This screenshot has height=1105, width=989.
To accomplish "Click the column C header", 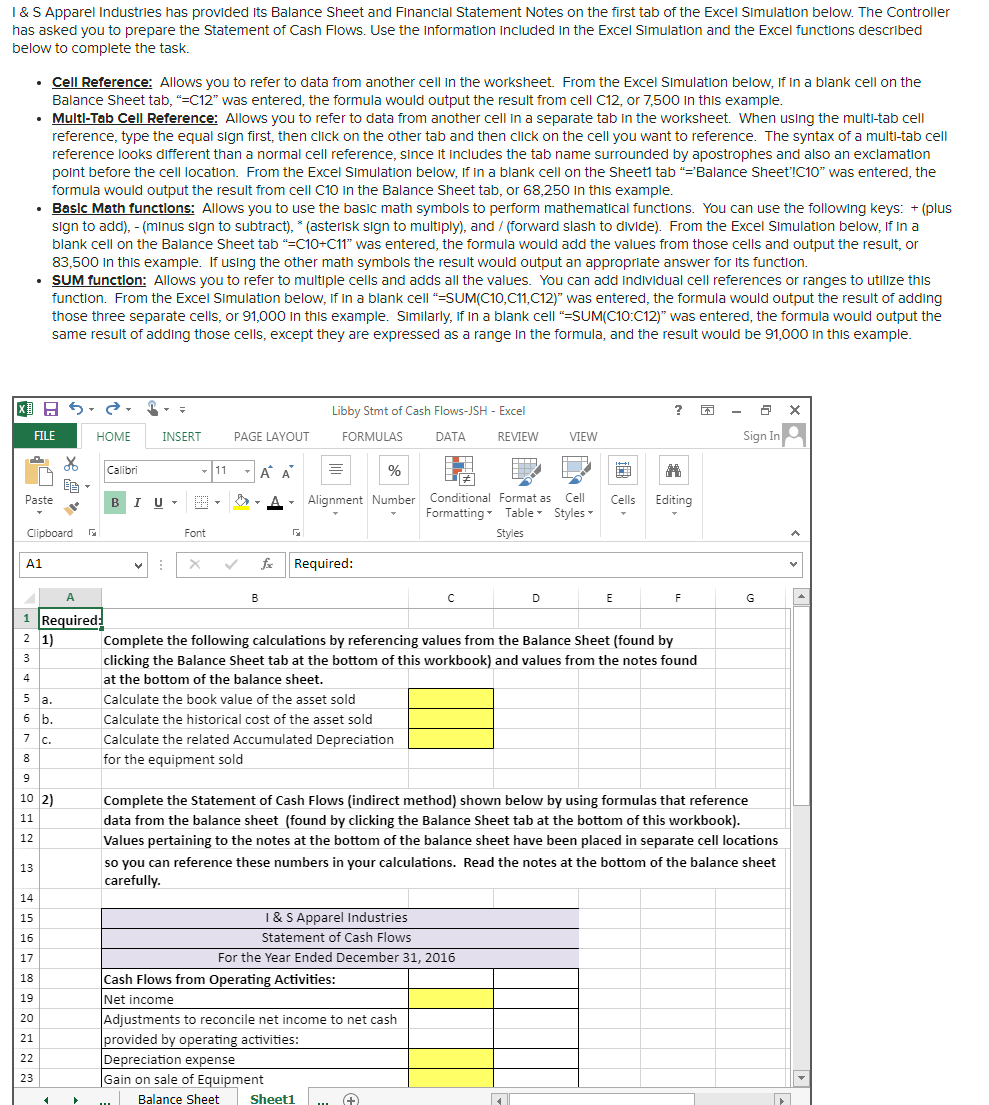I will [450, 598].
